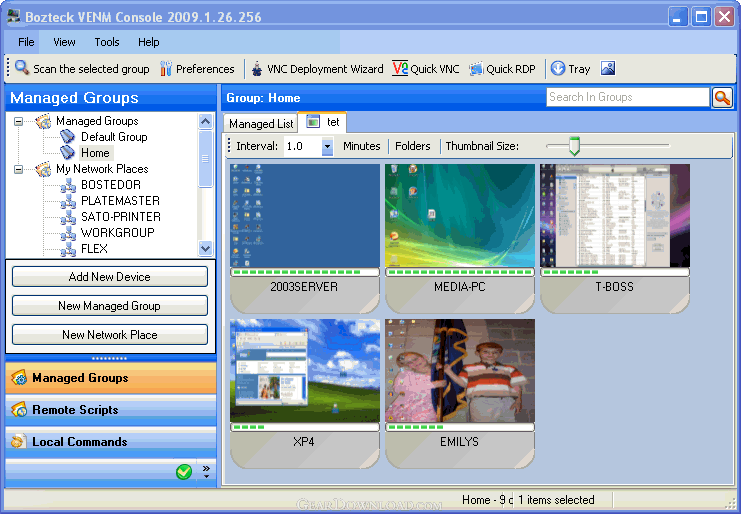Image resolution: width=741 pixels, height=514 pixels.
Task: Click the Minutes label in thumbnail toolbar
Action: (362, 146)
